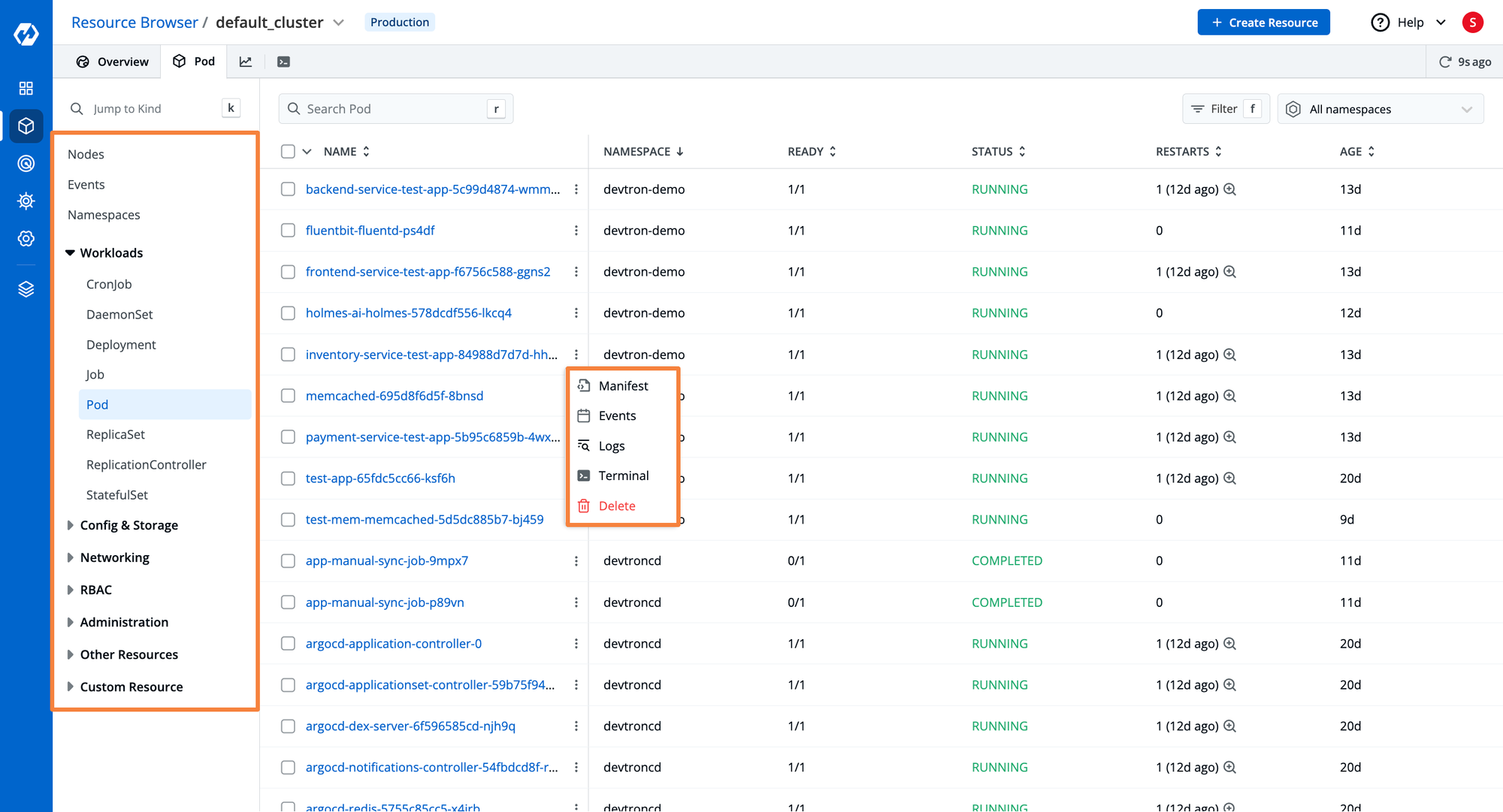This screenshot has width=1503, height=812.
Task: Select Terminal option from context menu
Action: pos(621,475)
